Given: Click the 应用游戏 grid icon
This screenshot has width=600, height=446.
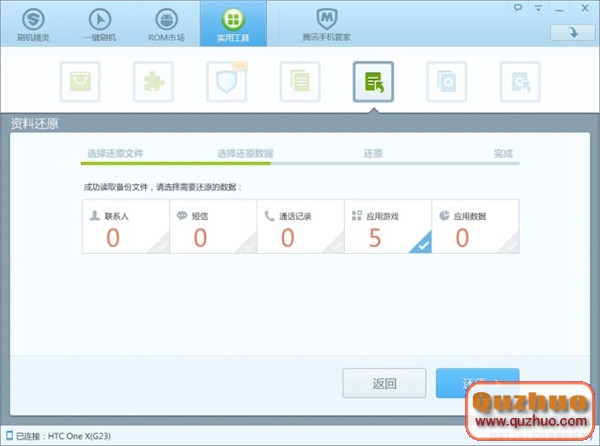Looking at the screenshot, I should click(357, 216).
